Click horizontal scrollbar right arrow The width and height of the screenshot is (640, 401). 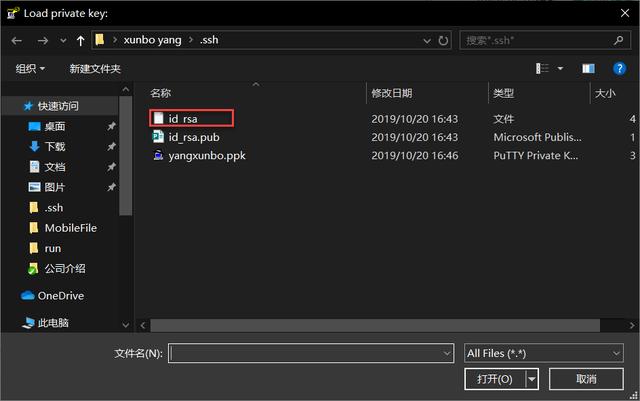[x=631, y=325]
